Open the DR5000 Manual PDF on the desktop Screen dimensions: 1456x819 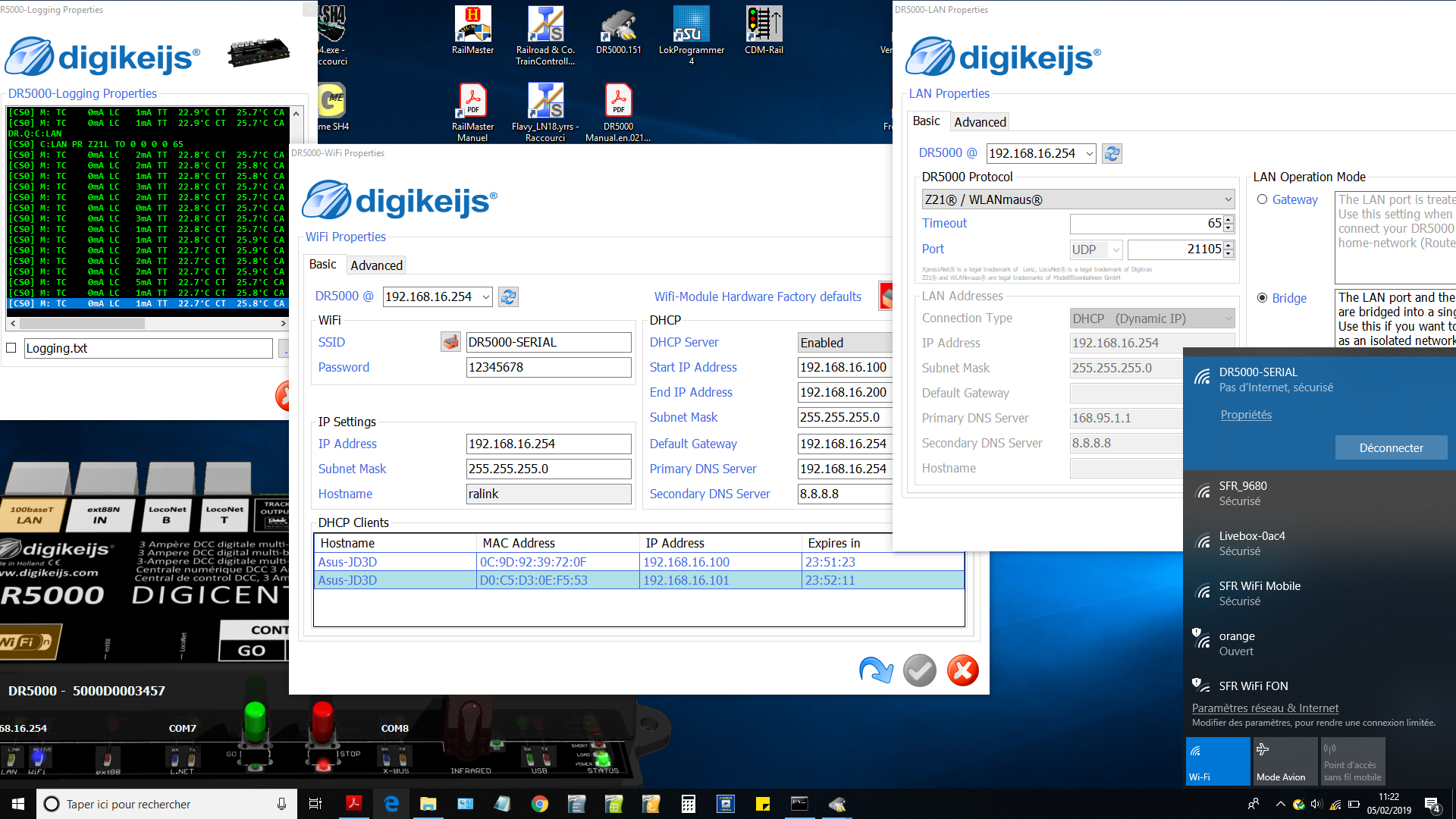click(618, 112)
